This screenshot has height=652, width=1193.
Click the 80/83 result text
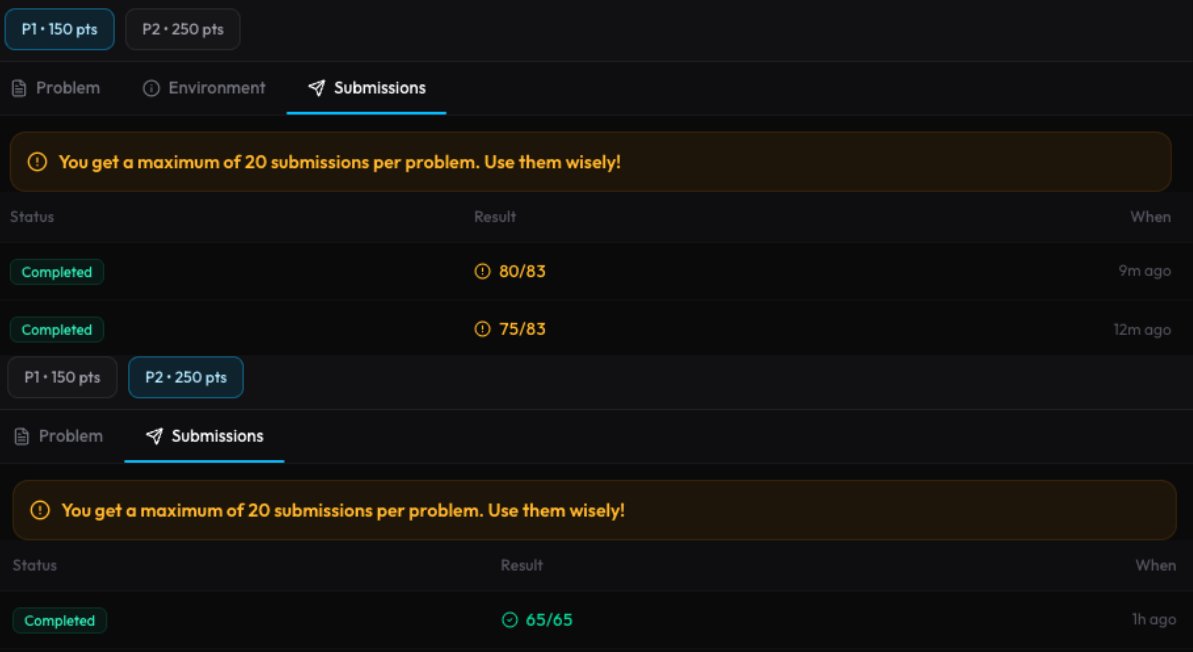(522, 272)
